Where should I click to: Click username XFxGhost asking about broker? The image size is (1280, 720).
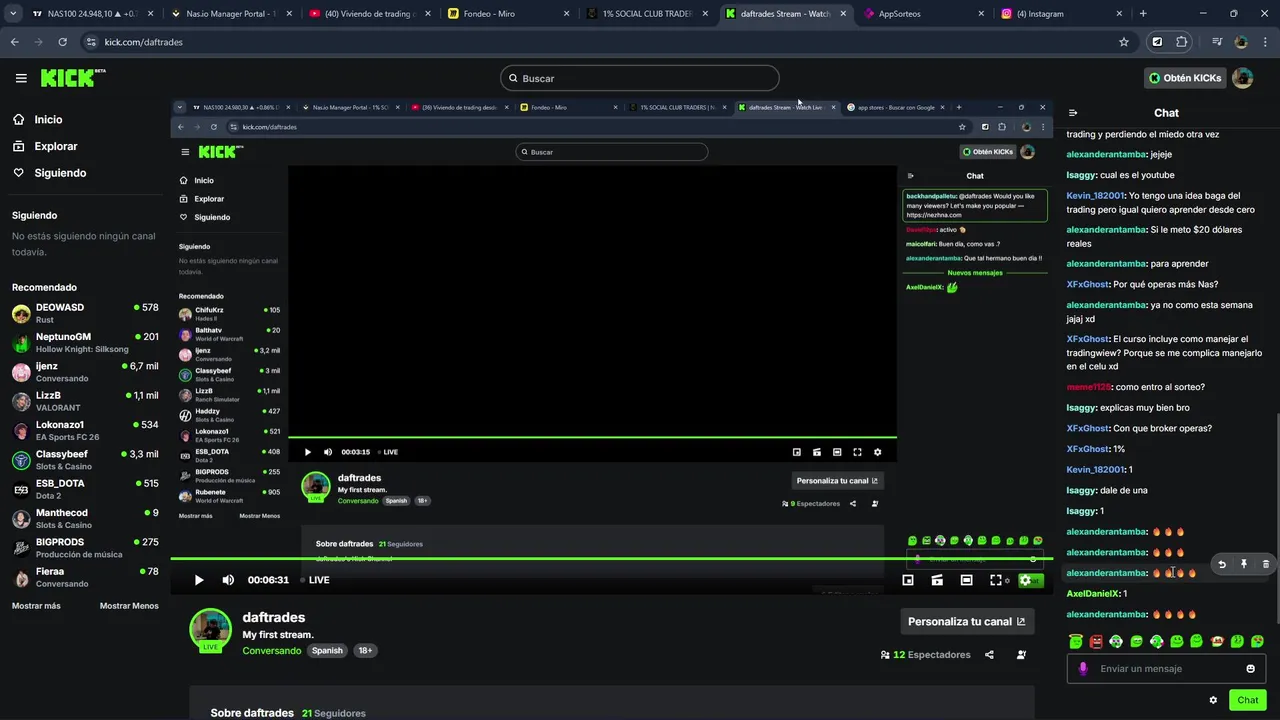(x=1087, y=428)
